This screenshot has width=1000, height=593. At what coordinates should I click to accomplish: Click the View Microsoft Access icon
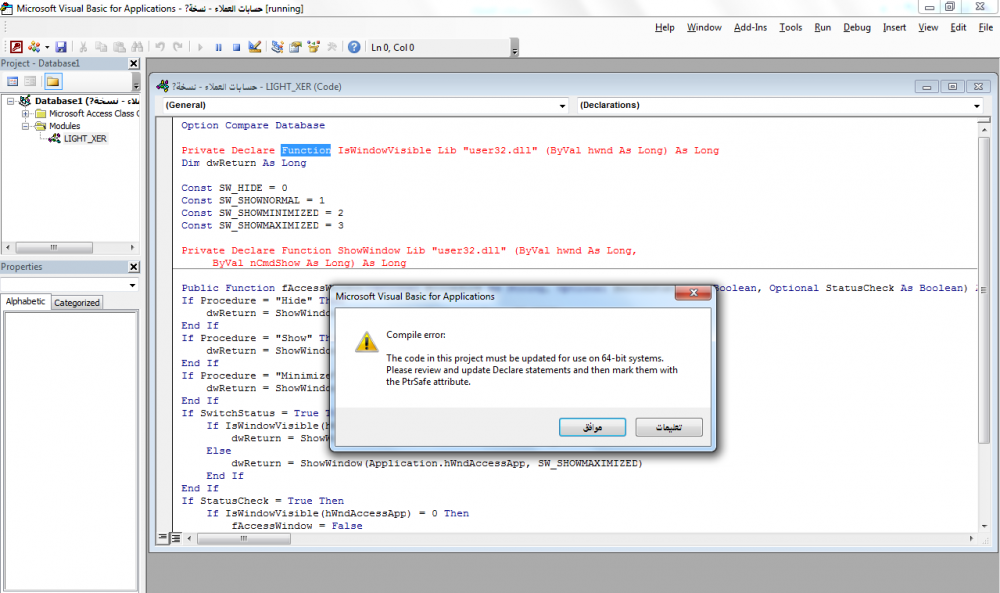click(17, 47)
